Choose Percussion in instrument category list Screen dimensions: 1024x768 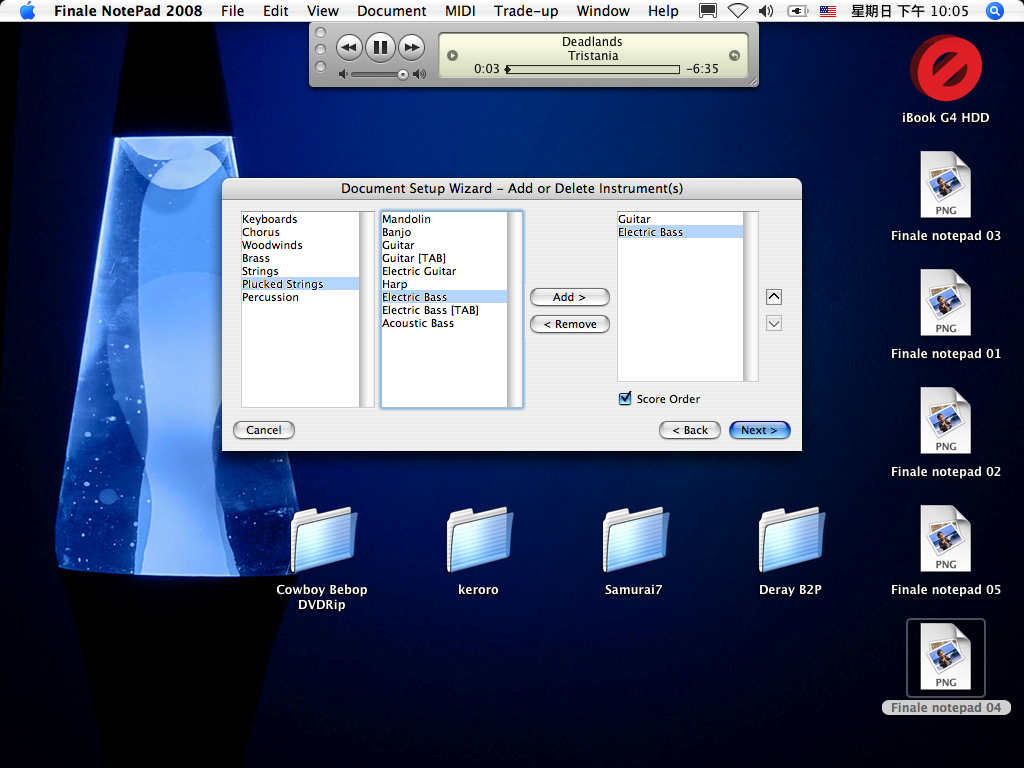[x=270, y=297]
